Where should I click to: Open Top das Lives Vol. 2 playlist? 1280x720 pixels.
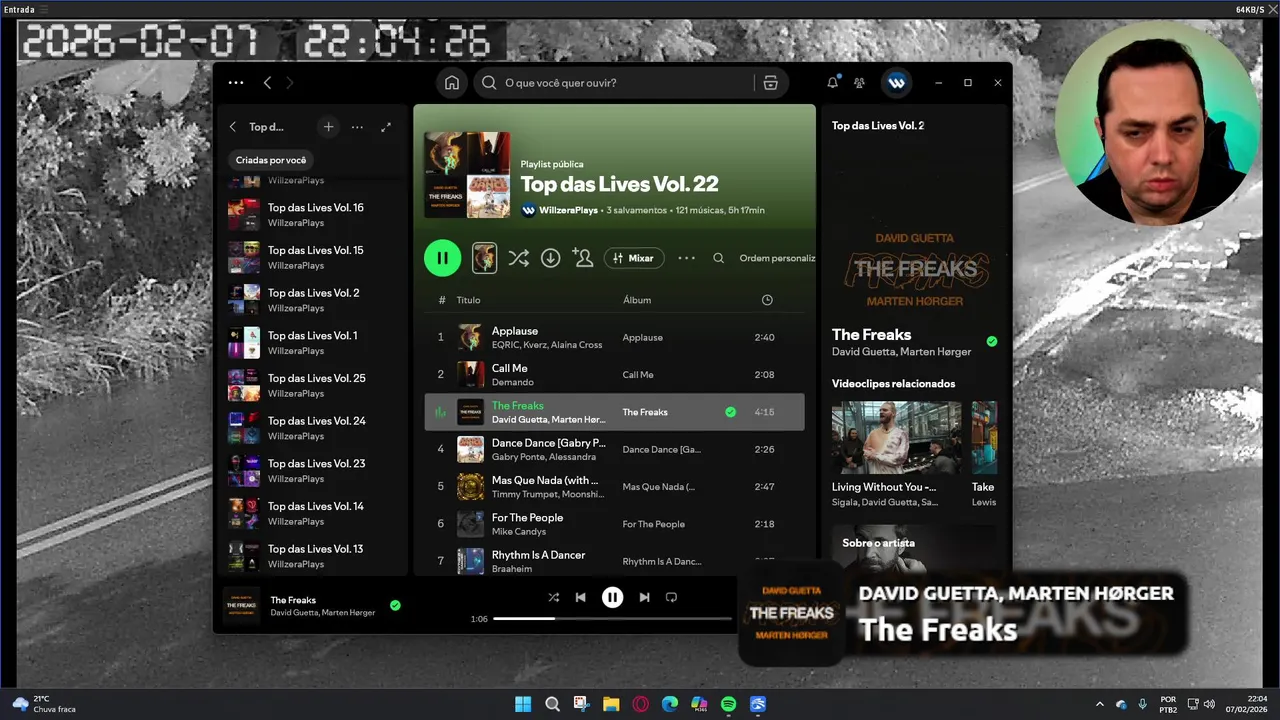click(x=312, y=300)
